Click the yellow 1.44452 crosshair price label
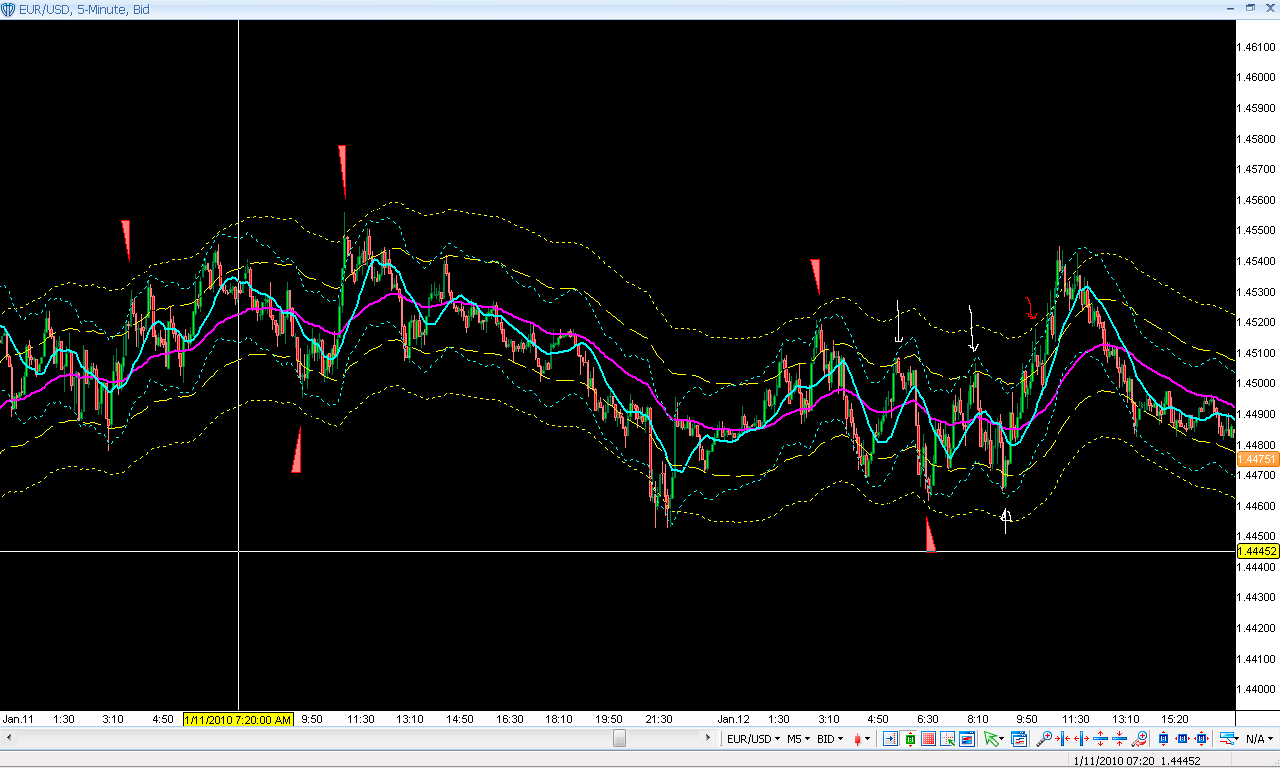Image resolution: width=1280 pixels, height=768 pixels. point(1256,551)
